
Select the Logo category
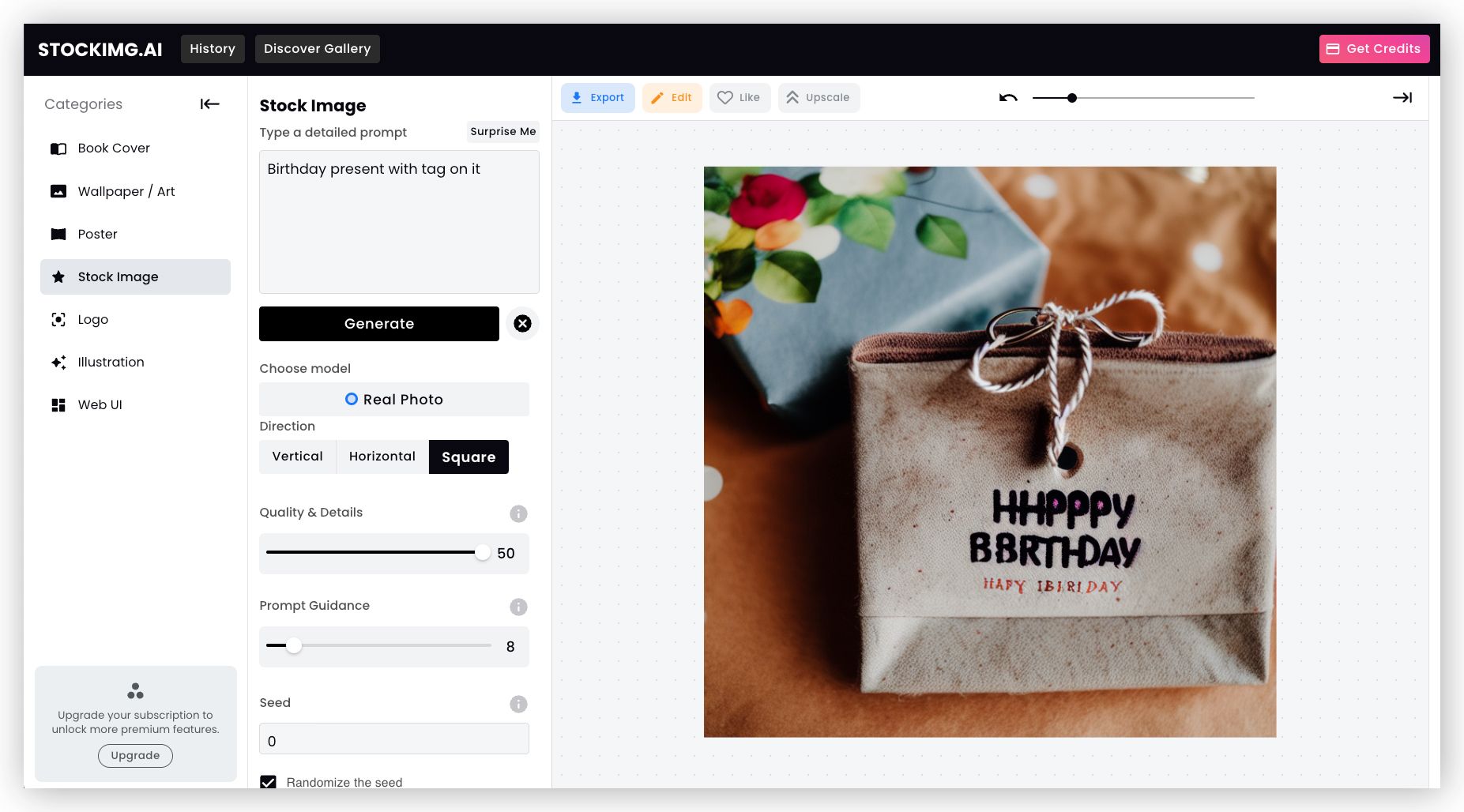click(x=135, y=319)
